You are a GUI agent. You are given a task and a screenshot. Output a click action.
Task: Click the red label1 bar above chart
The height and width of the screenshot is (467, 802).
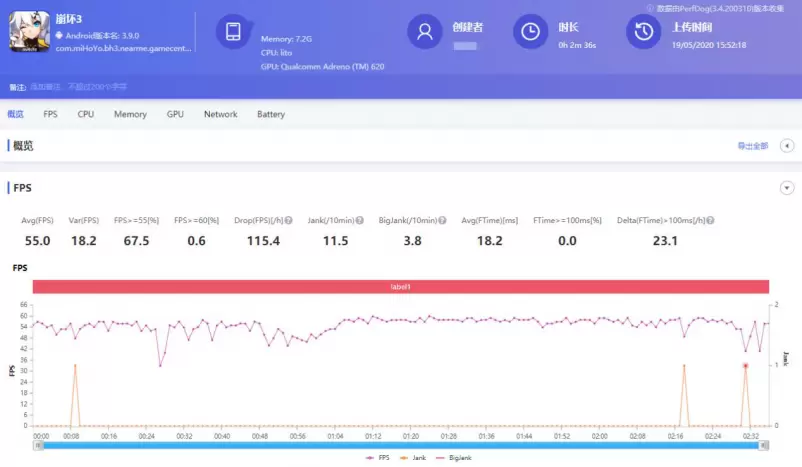[400, 287]
